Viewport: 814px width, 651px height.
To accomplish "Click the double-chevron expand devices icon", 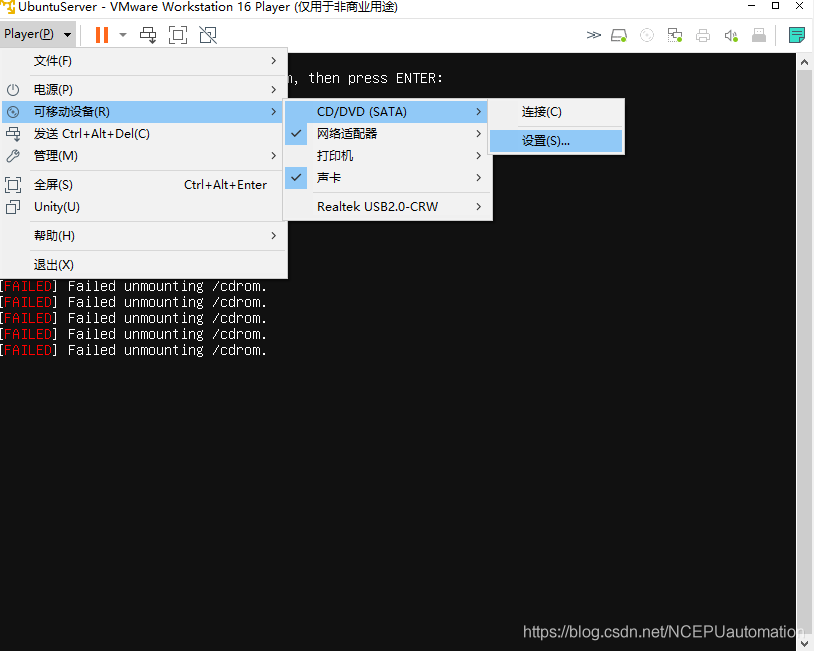I will 593,35.
